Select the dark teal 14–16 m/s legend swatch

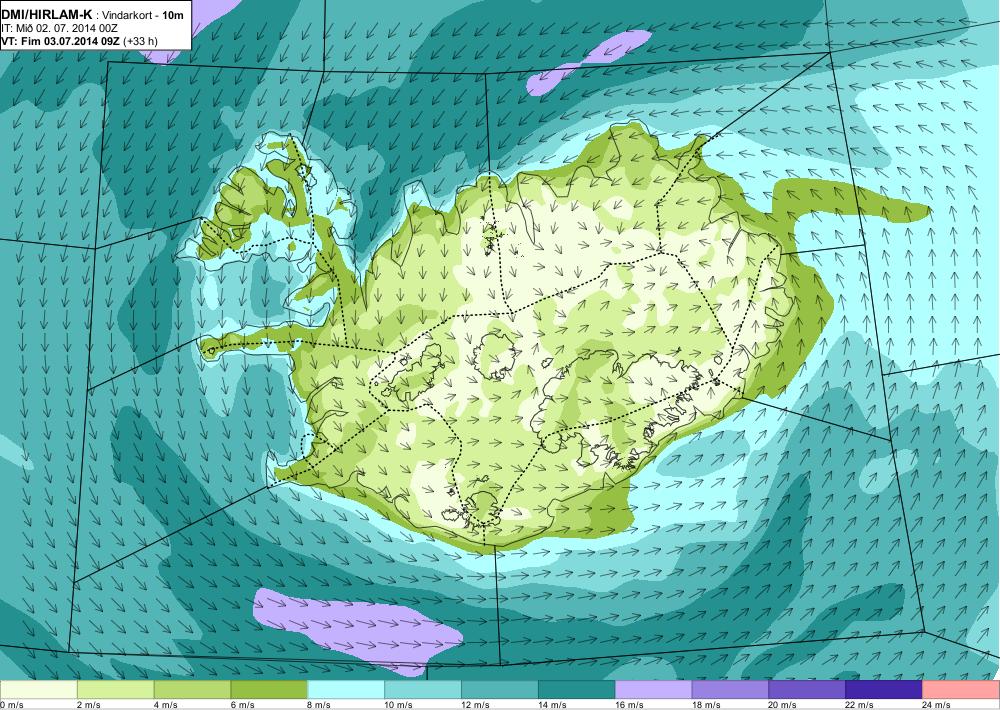tap(577, 690)
